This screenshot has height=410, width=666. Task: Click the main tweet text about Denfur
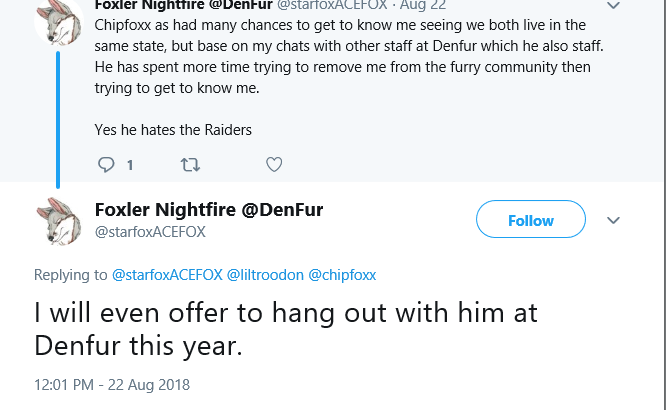pyautogui.click(x=286, y=329)
